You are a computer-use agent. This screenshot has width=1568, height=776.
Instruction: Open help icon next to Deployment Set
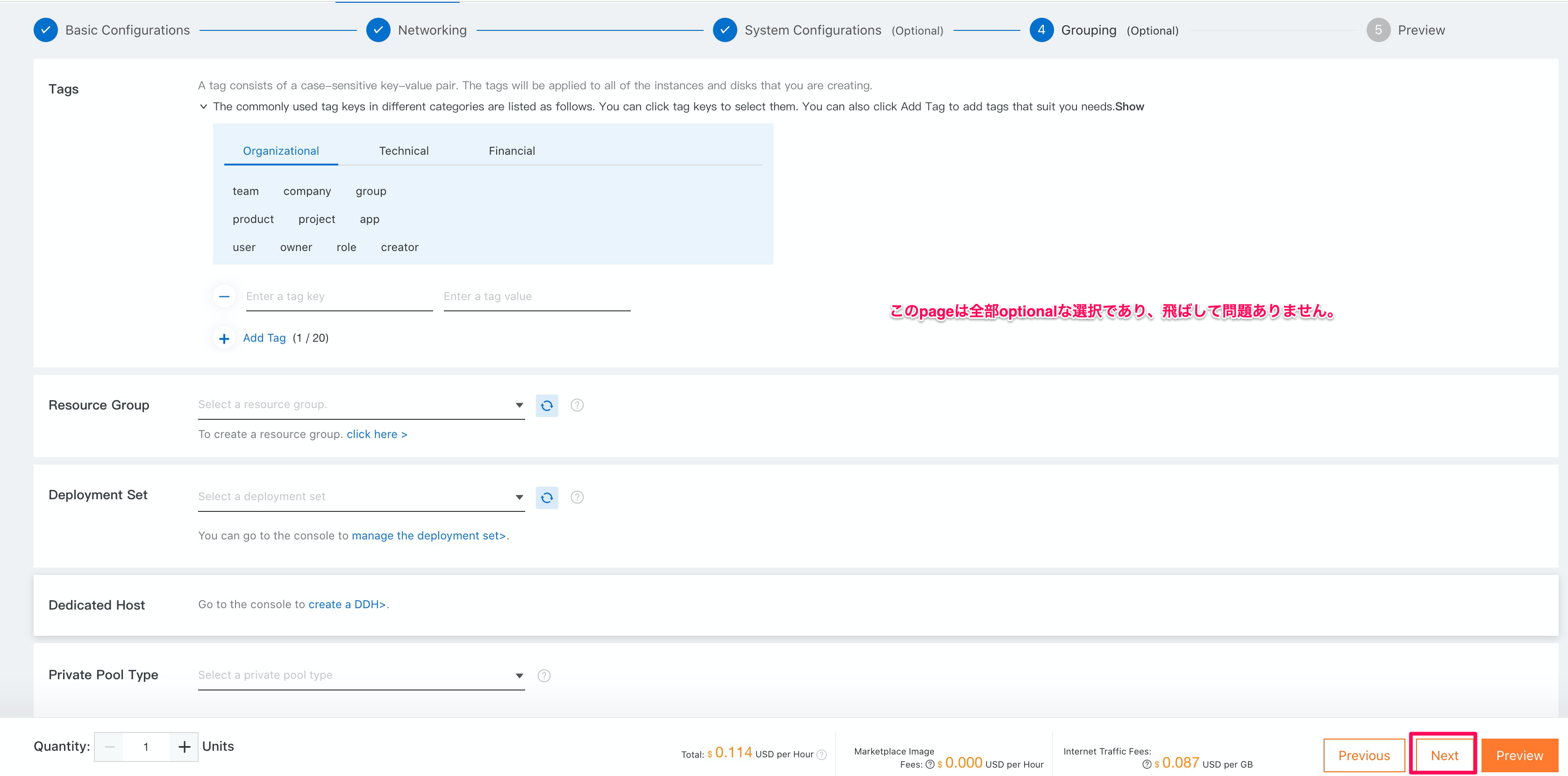click(577, 498)
